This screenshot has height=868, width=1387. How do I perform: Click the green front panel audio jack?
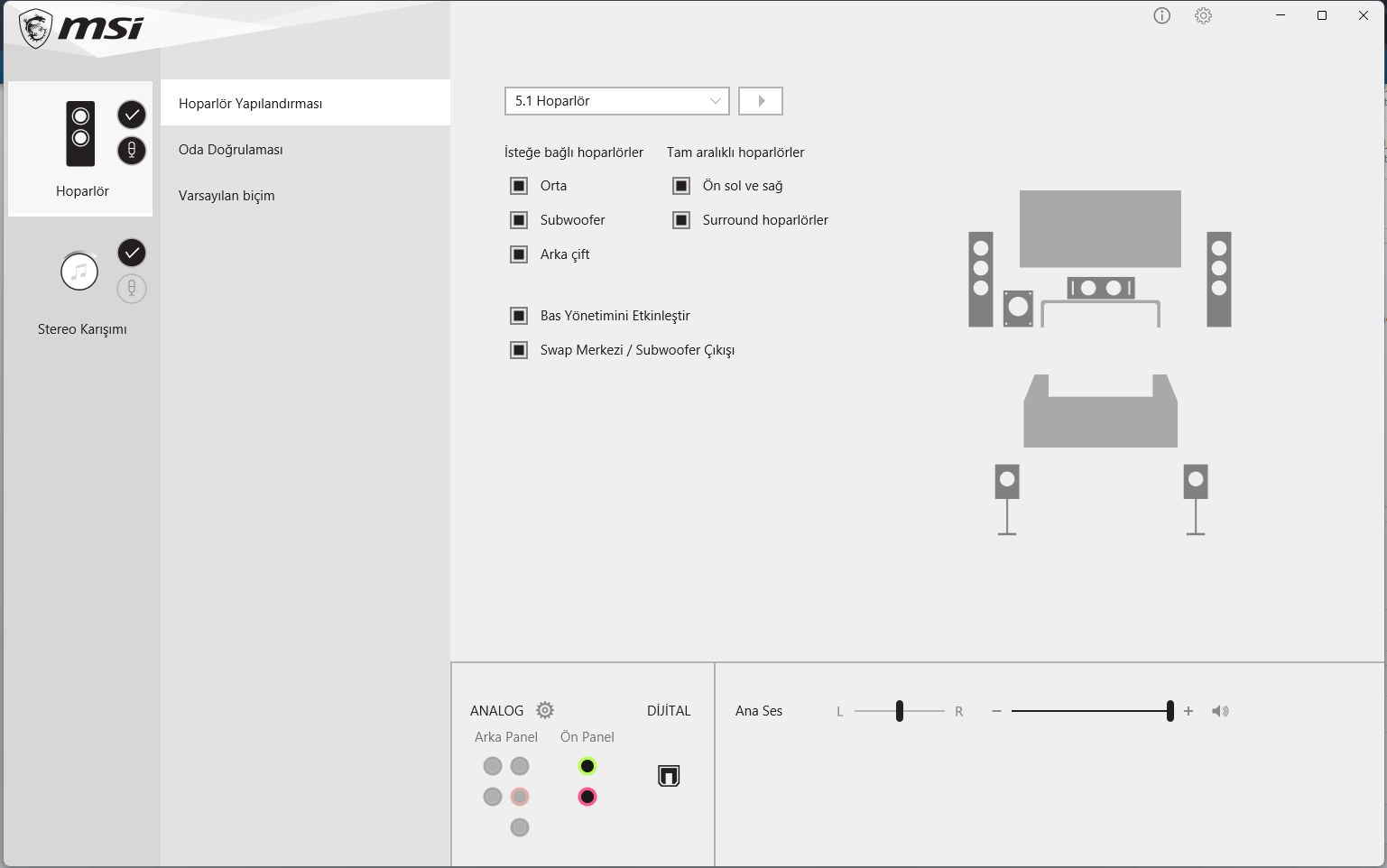point(587,766)
